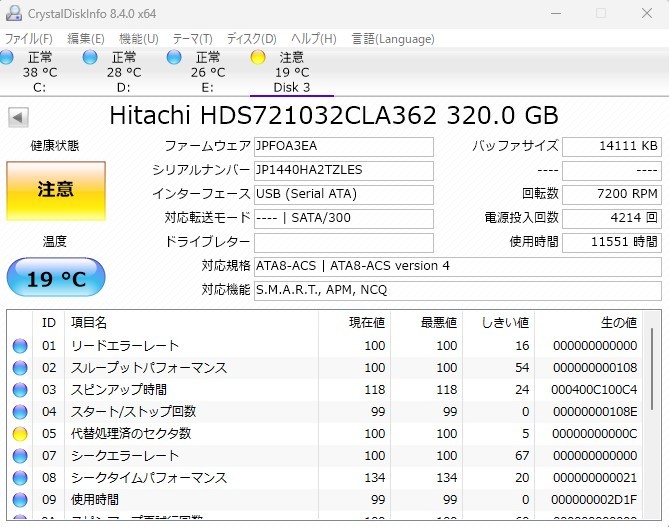Click yellow status dot for attribute 05

point(20,434)
